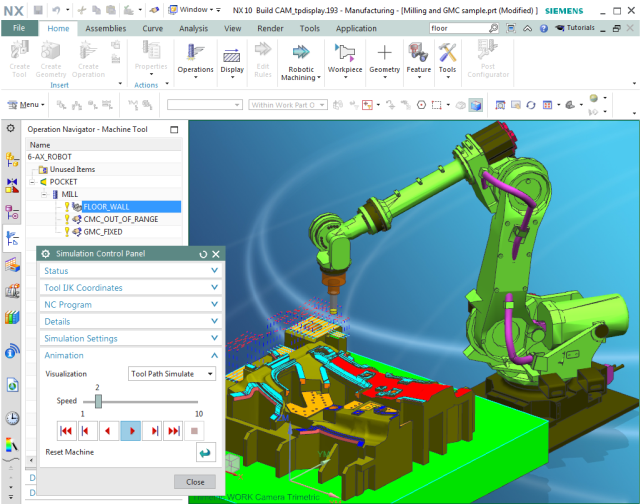Open the Within Work Part Only dropdown
The height and width of the screenshot is (504, 641).
tap(288, 105)
